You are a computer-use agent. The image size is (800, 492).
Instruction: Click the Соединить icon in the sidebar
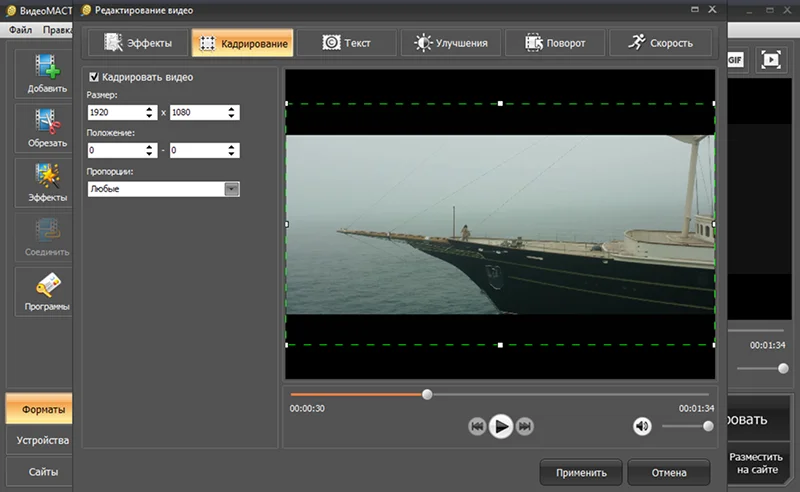pyautogui.click(x=47, y=231)
